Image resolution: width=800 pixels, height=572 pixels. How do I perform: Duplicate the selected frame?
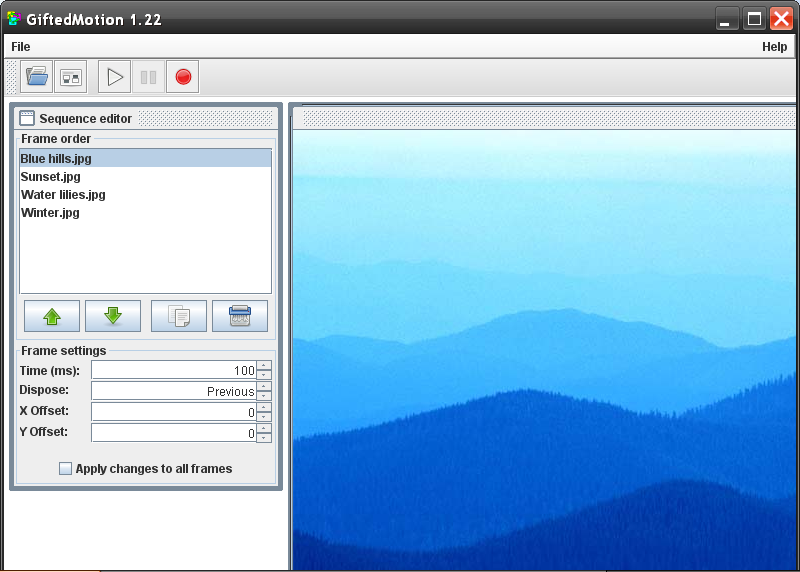tap(179, 316)
